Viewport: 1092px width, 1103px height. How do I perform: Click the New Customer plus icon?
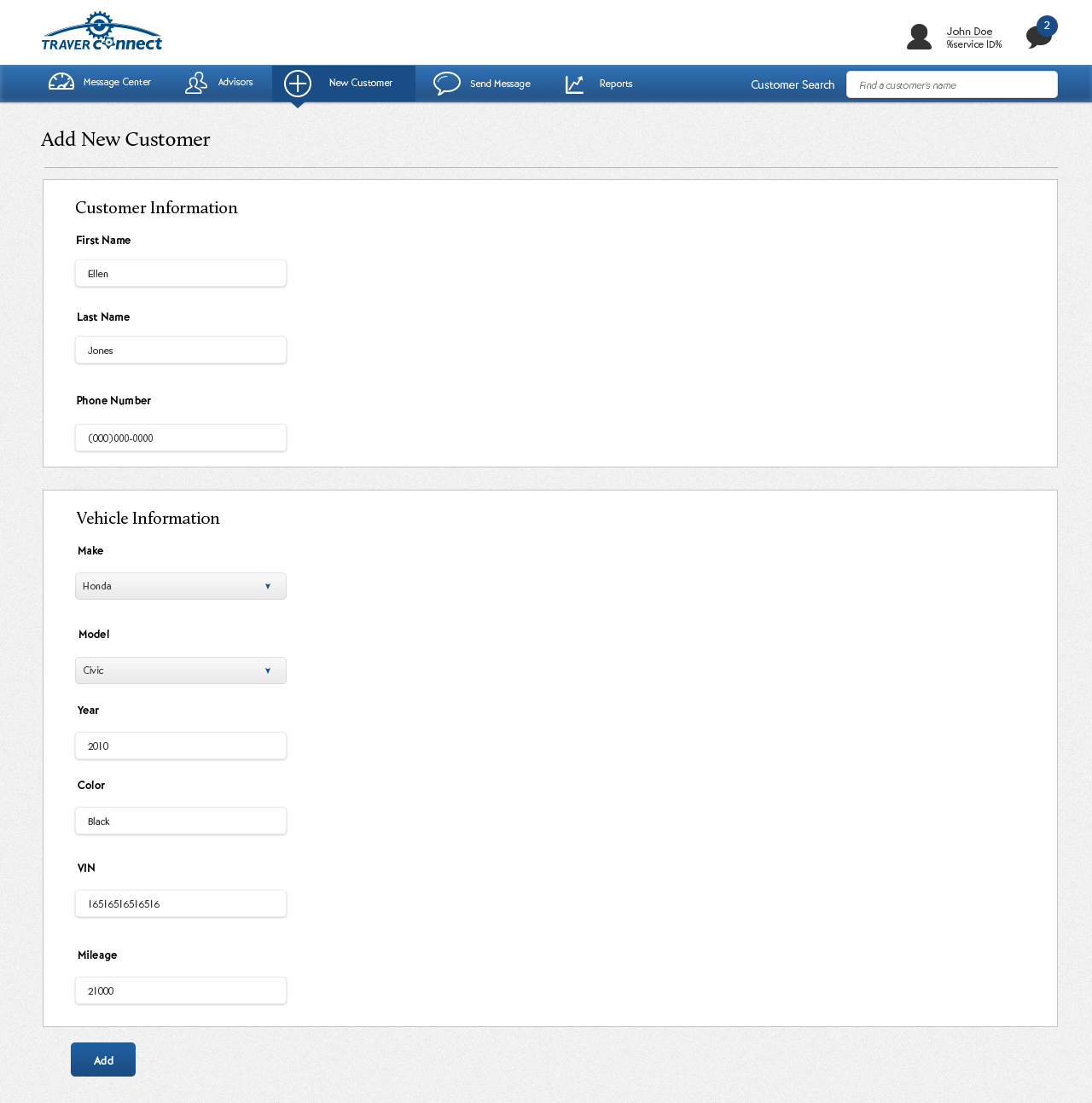[x=298, y=84]
